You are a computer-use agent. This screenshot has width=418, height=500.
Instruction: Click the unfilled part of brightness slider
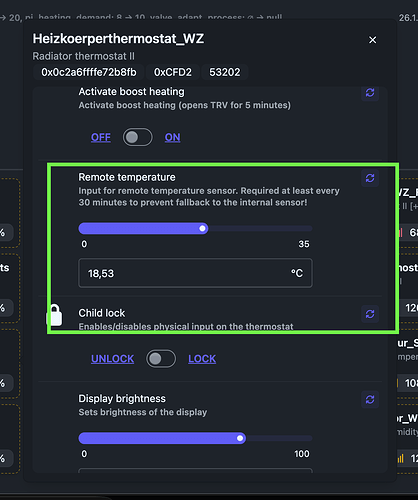pyautogui.click(x=279, y=438)
